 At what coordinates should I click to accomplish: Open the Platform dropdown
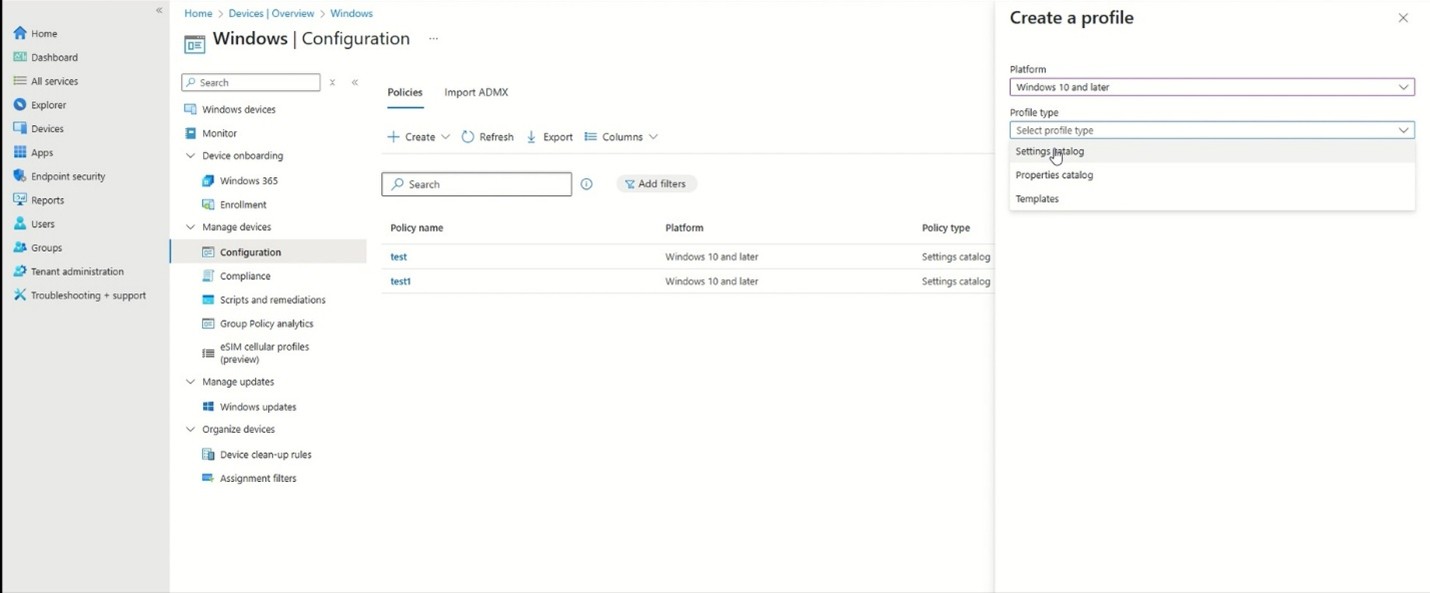click(x=1211, y=87)
